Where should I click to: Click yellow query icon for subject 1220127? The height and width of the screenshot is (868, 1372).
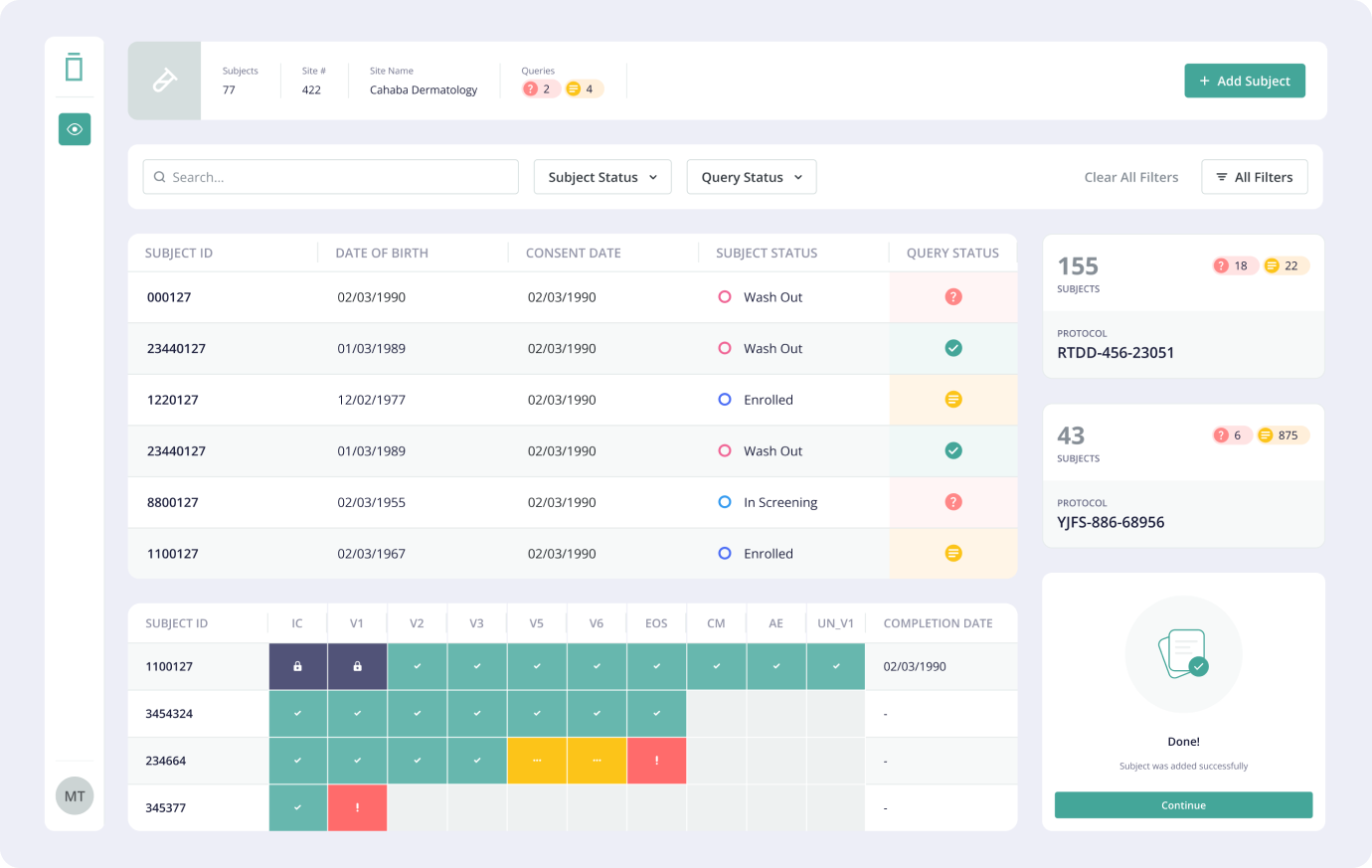[952, 400]
